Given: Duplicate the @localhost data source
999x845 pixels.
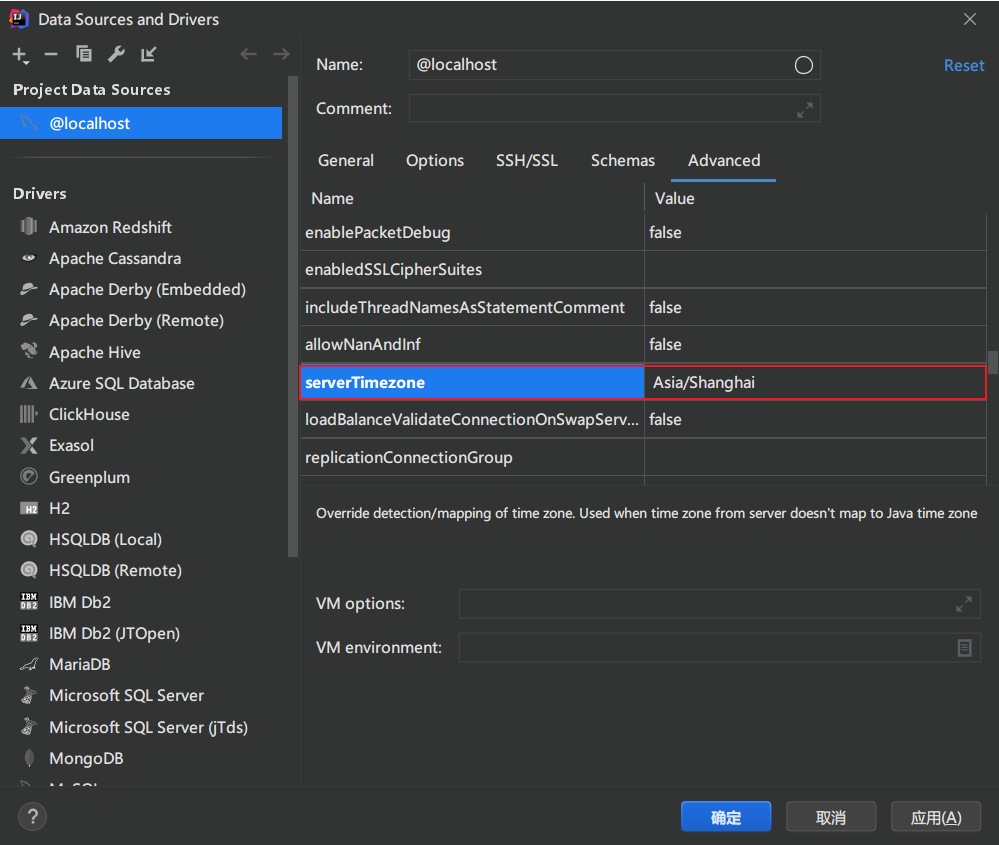Looking at the screenshot, I should (x=83, y=55).
